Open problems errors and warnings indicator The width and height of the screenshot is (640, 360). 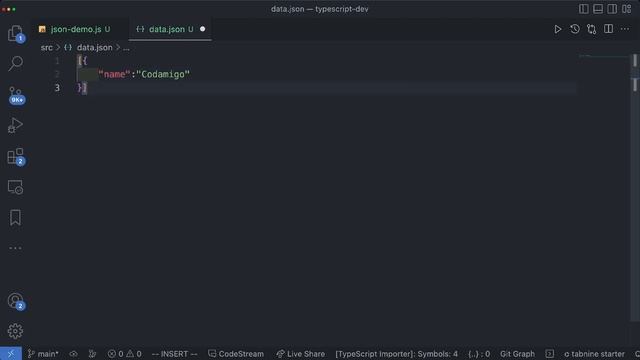[124, 354]
